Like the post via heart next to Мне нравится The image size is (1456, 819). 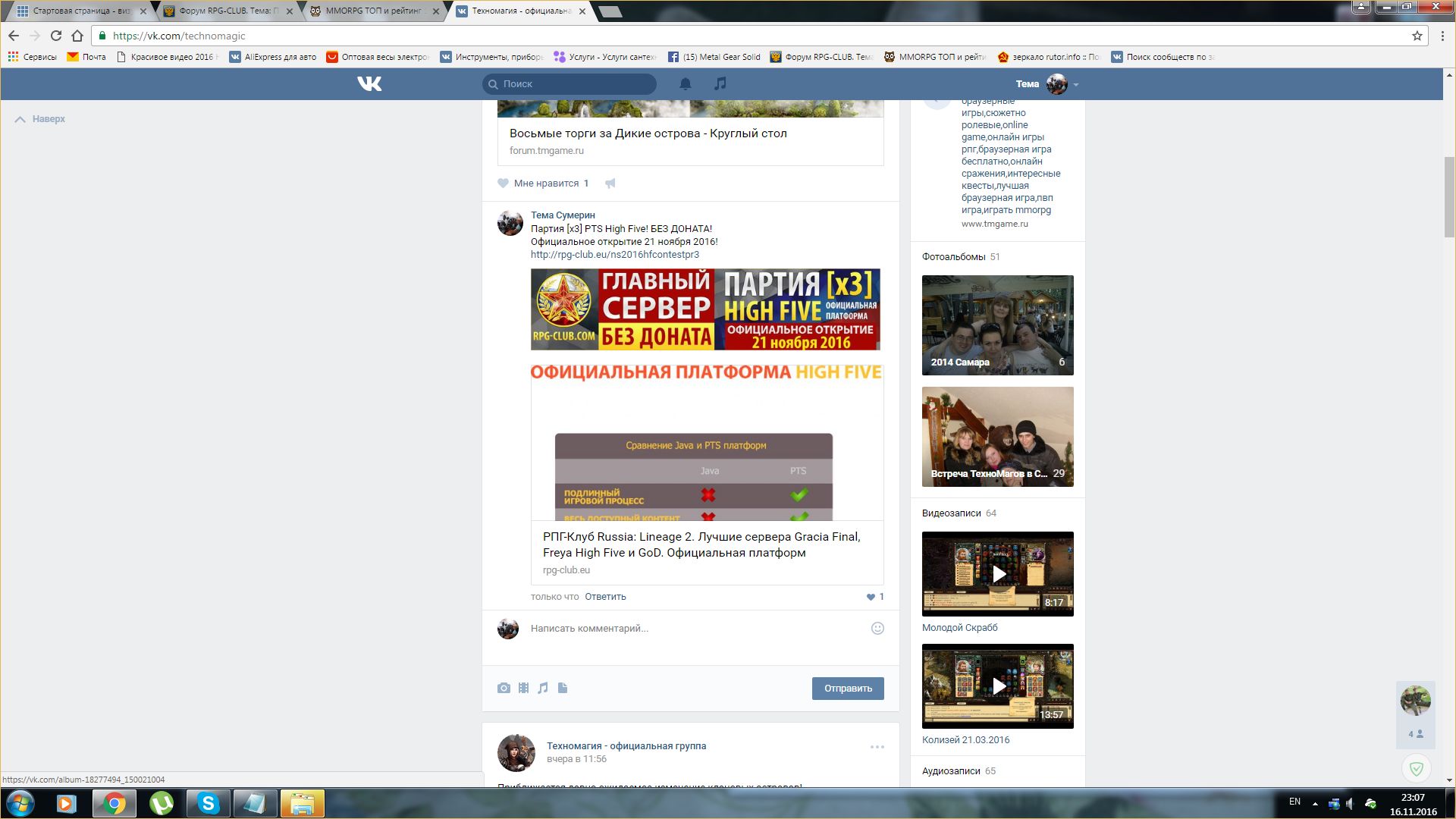(503, 183)
